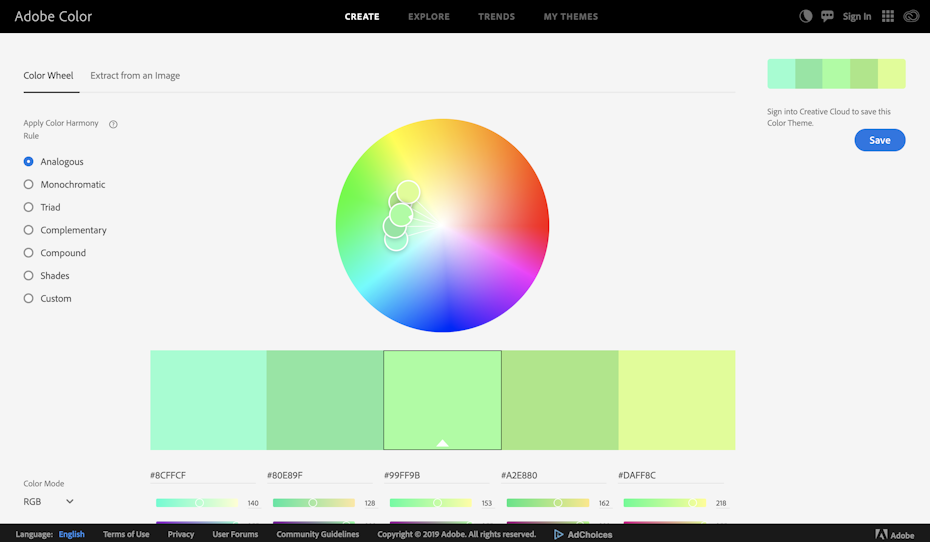Open the Terms of Use link

coord(126,534)
